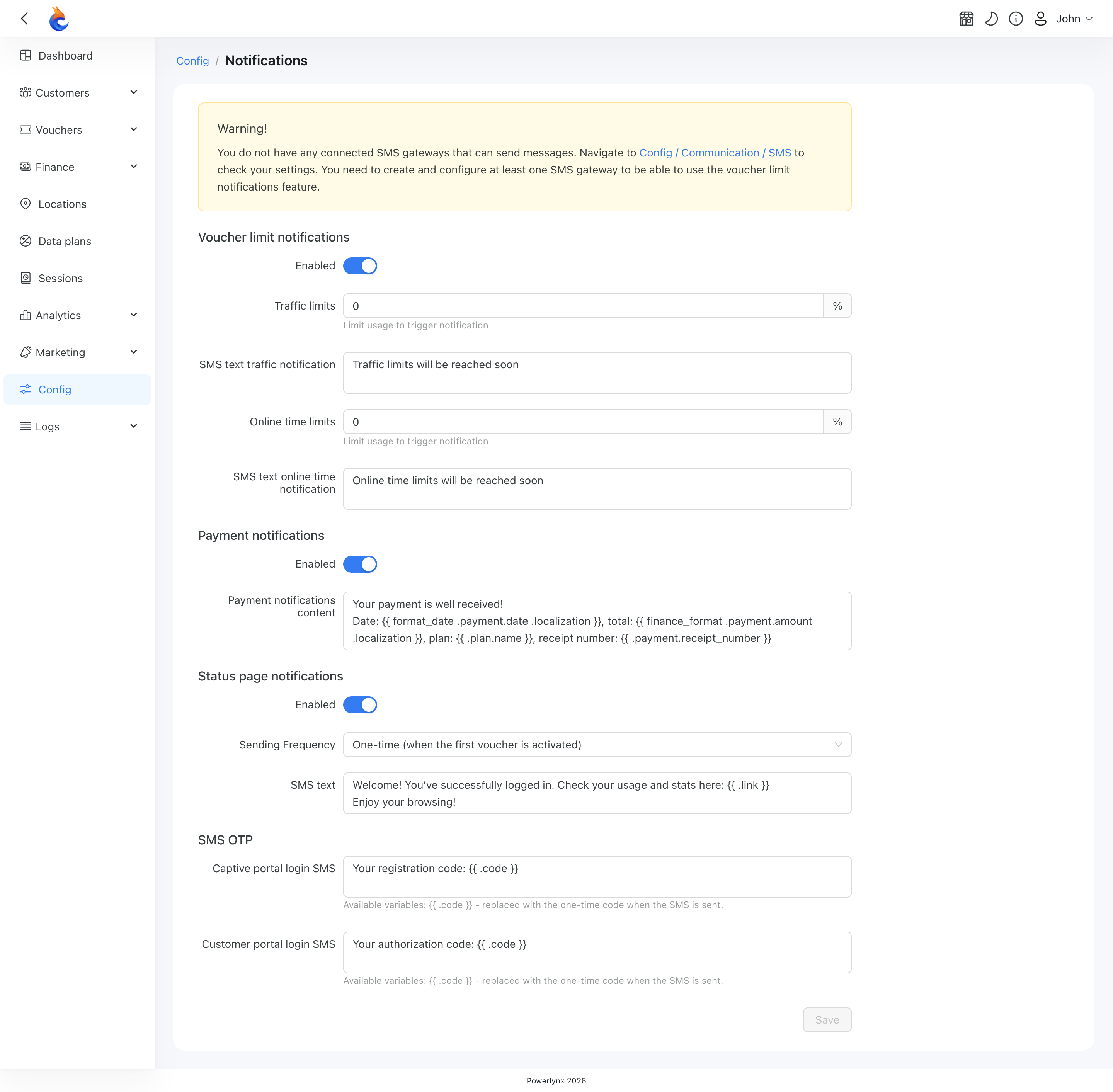
Task: Click the Save button
Action: click(x=827, y=1020)
